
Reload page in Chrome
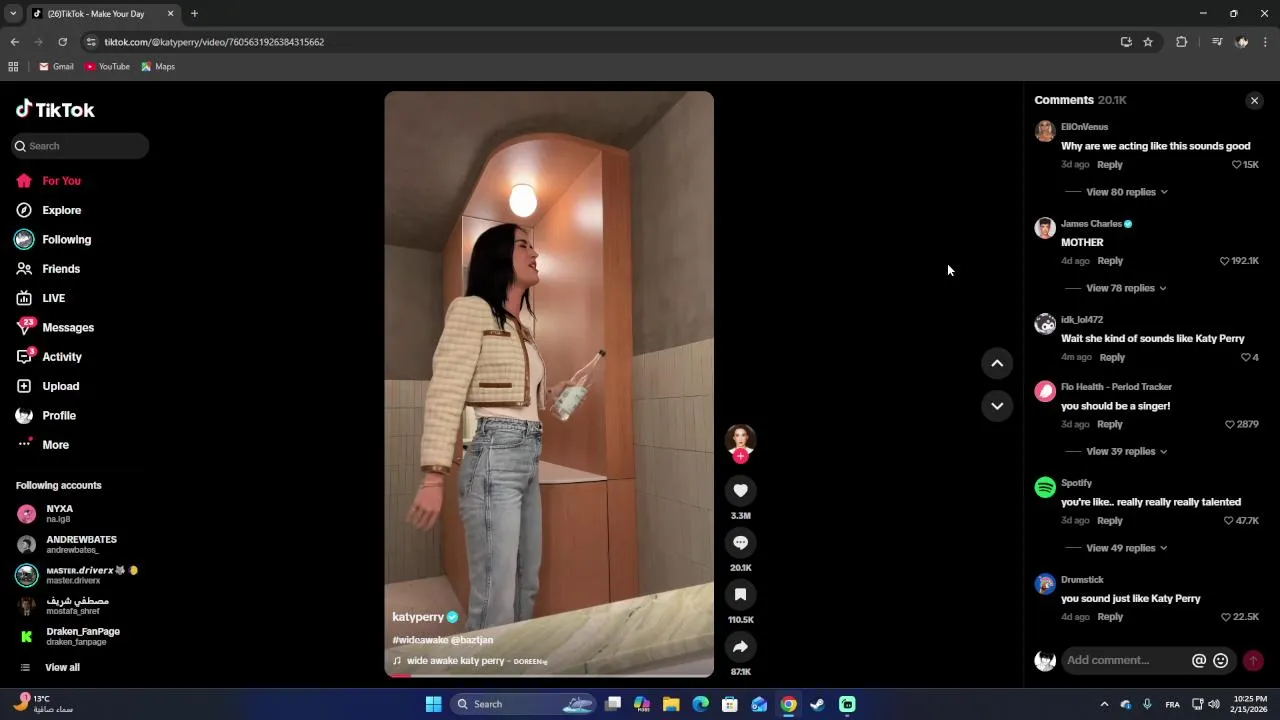coord(62,42)
